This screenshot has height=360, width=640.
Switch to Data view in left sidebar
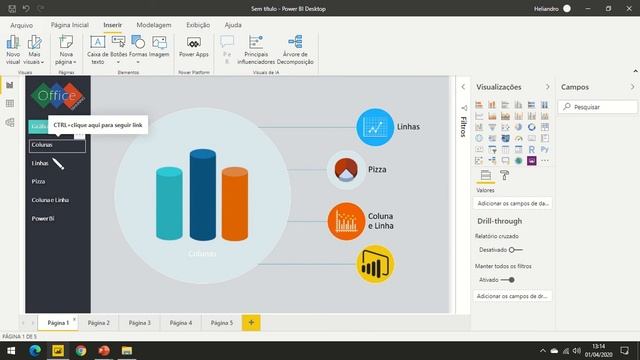tap(9, 104)
